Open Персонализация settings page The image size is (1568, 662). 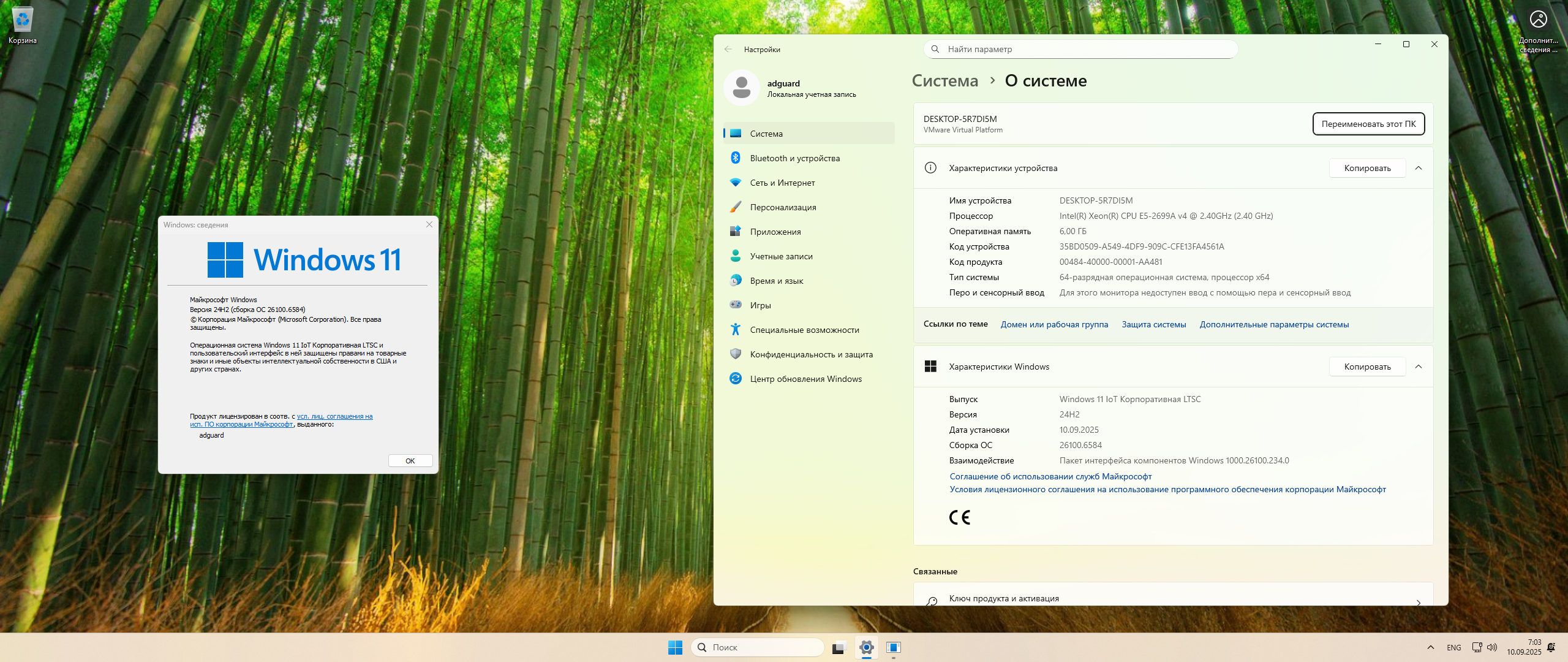point(809,207)
